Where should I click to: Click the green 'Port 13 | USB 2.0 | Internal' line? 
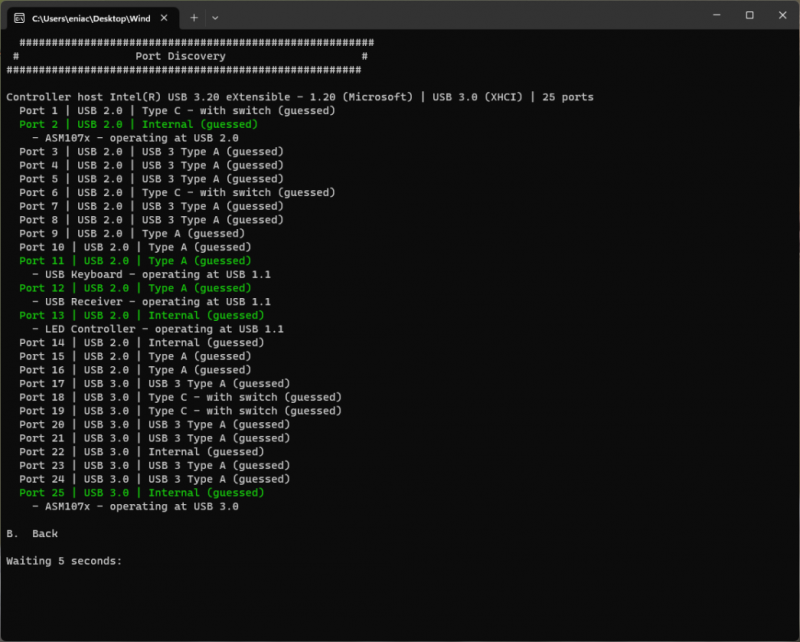click(x=141, y=315)
